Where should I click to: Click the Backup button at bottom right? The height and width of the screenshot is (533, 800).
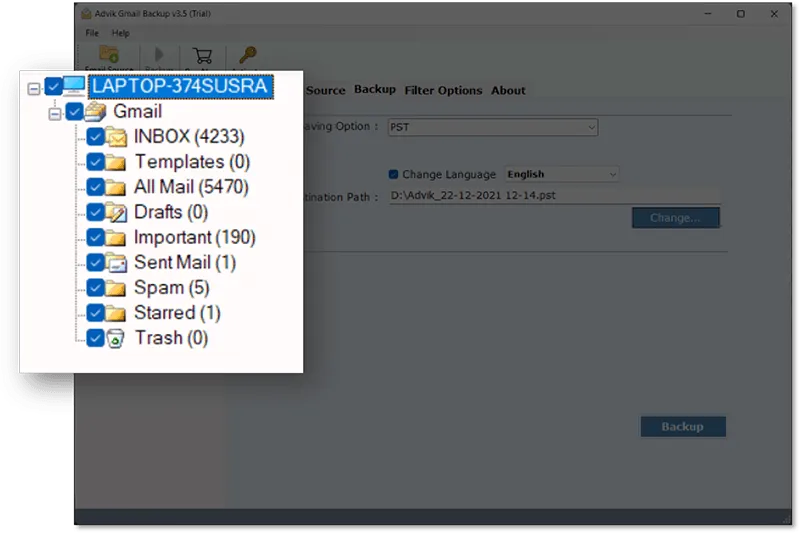683,426
